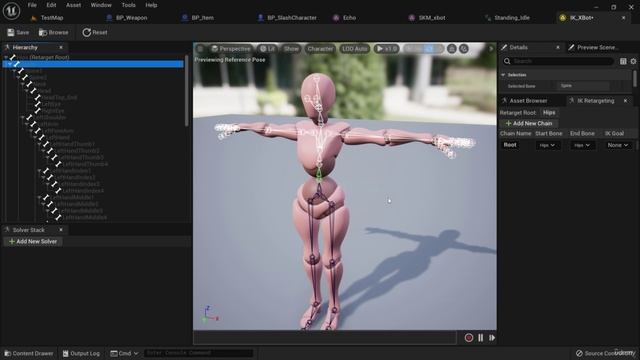Open the Edit menu
This screenshot has width=640, height=360.
(51, 5)
